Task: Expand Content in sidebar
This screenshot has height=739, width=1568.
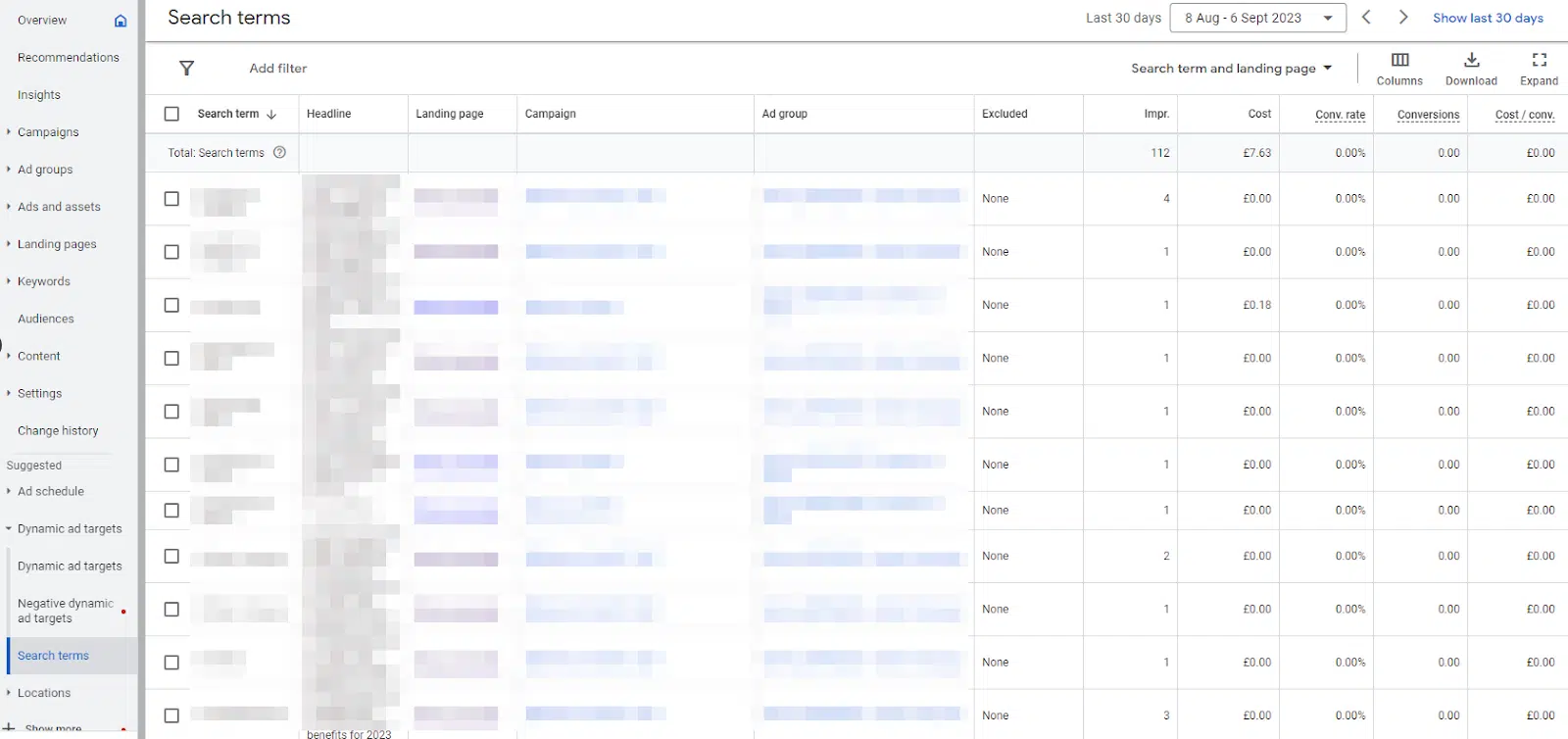Action: coord(9,356)
